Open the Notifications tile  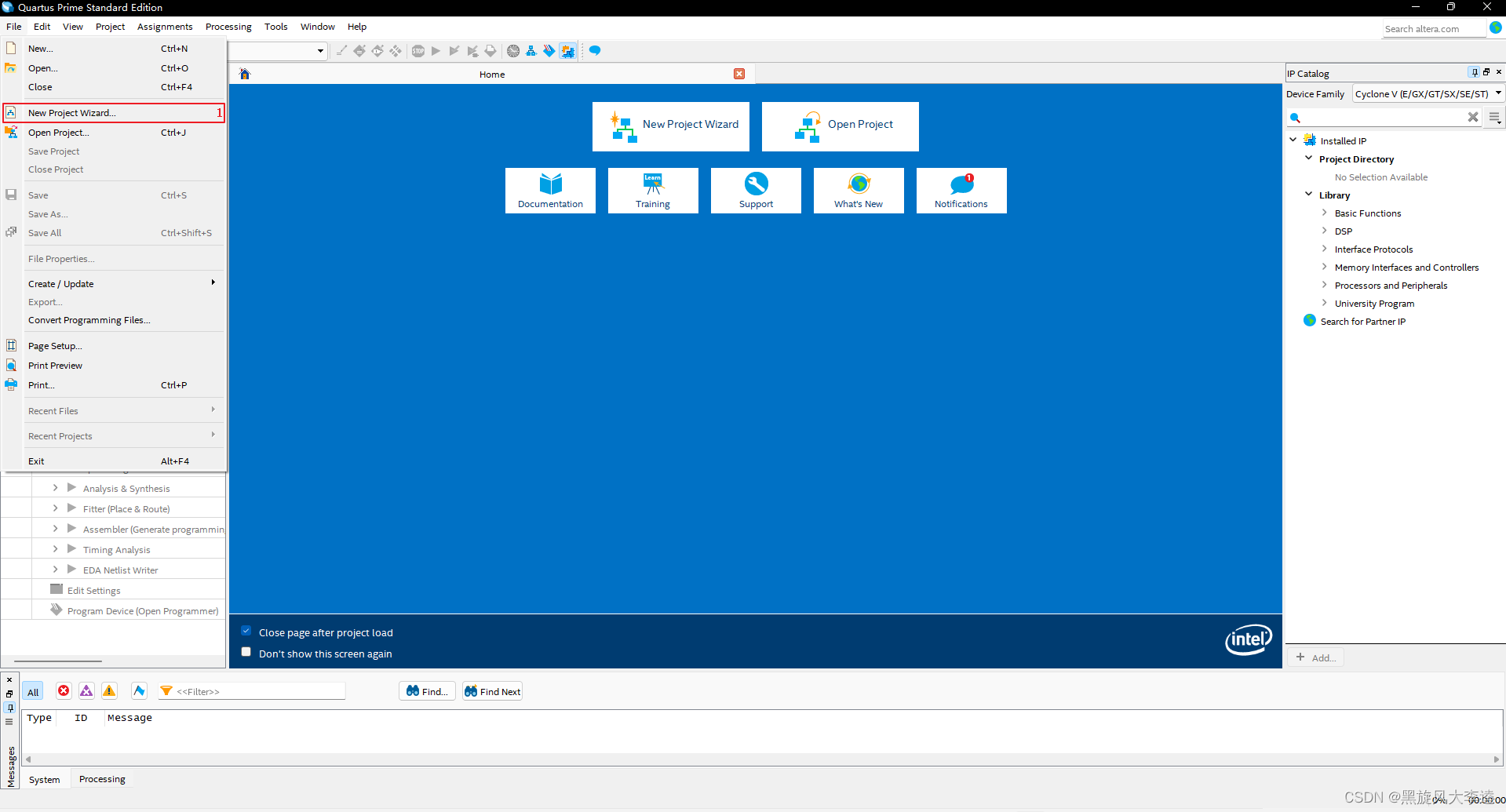click(x=961, y=191)
